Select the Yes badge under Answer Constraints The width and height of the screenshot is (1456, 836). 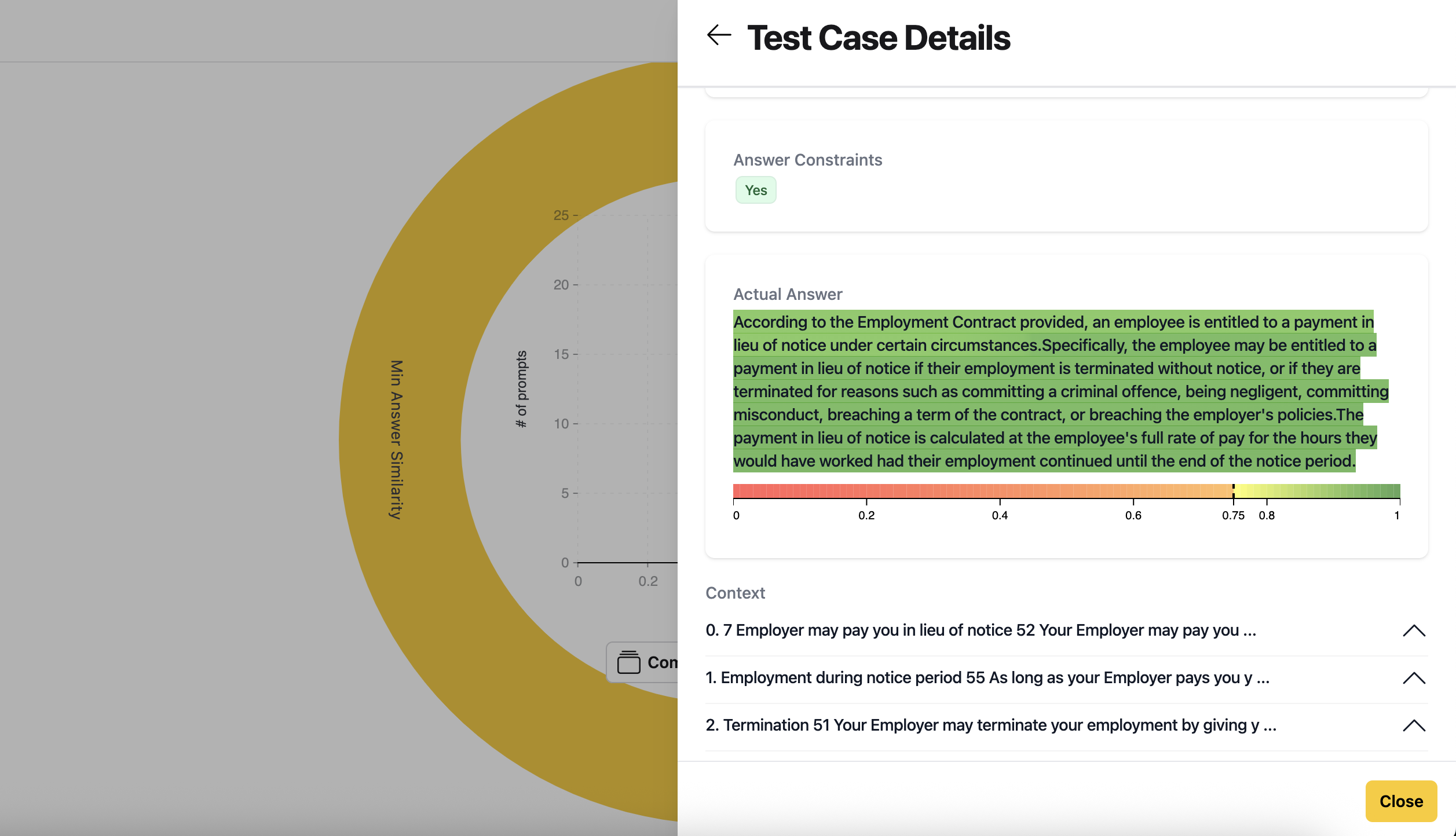point(755,189)
